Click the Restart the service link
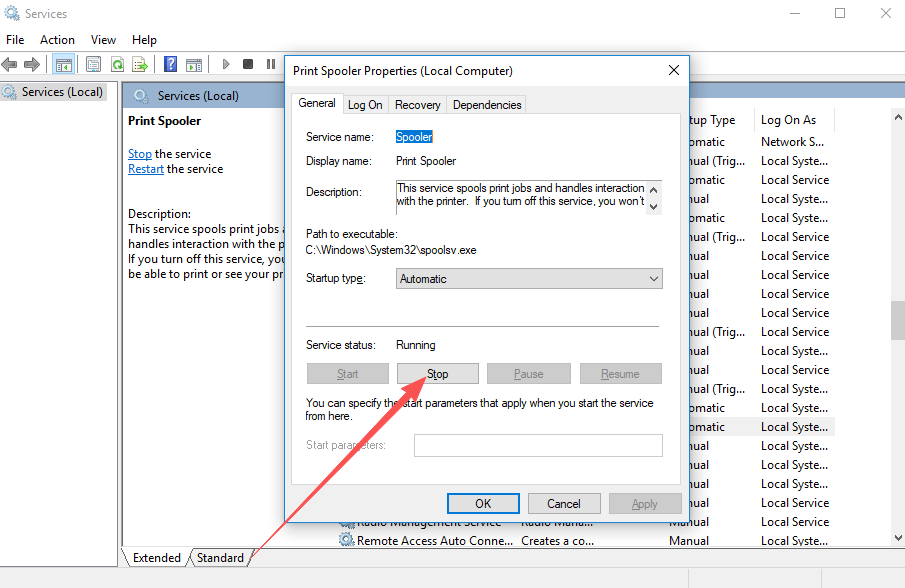 (146, 169)
